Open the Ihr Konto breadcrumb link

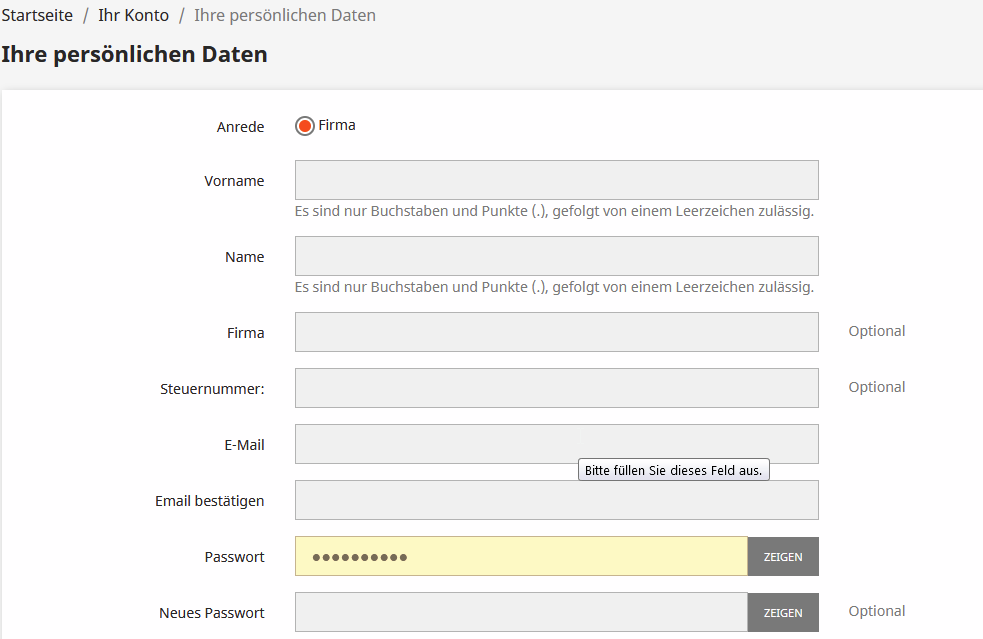[133, 16]
